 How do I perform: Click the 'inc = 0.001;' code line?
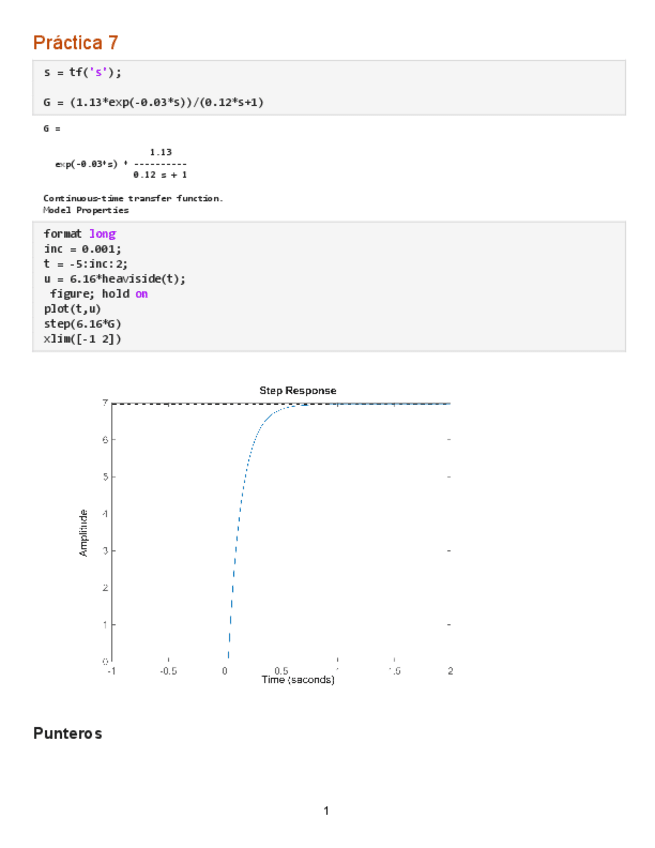click(83, 249)
